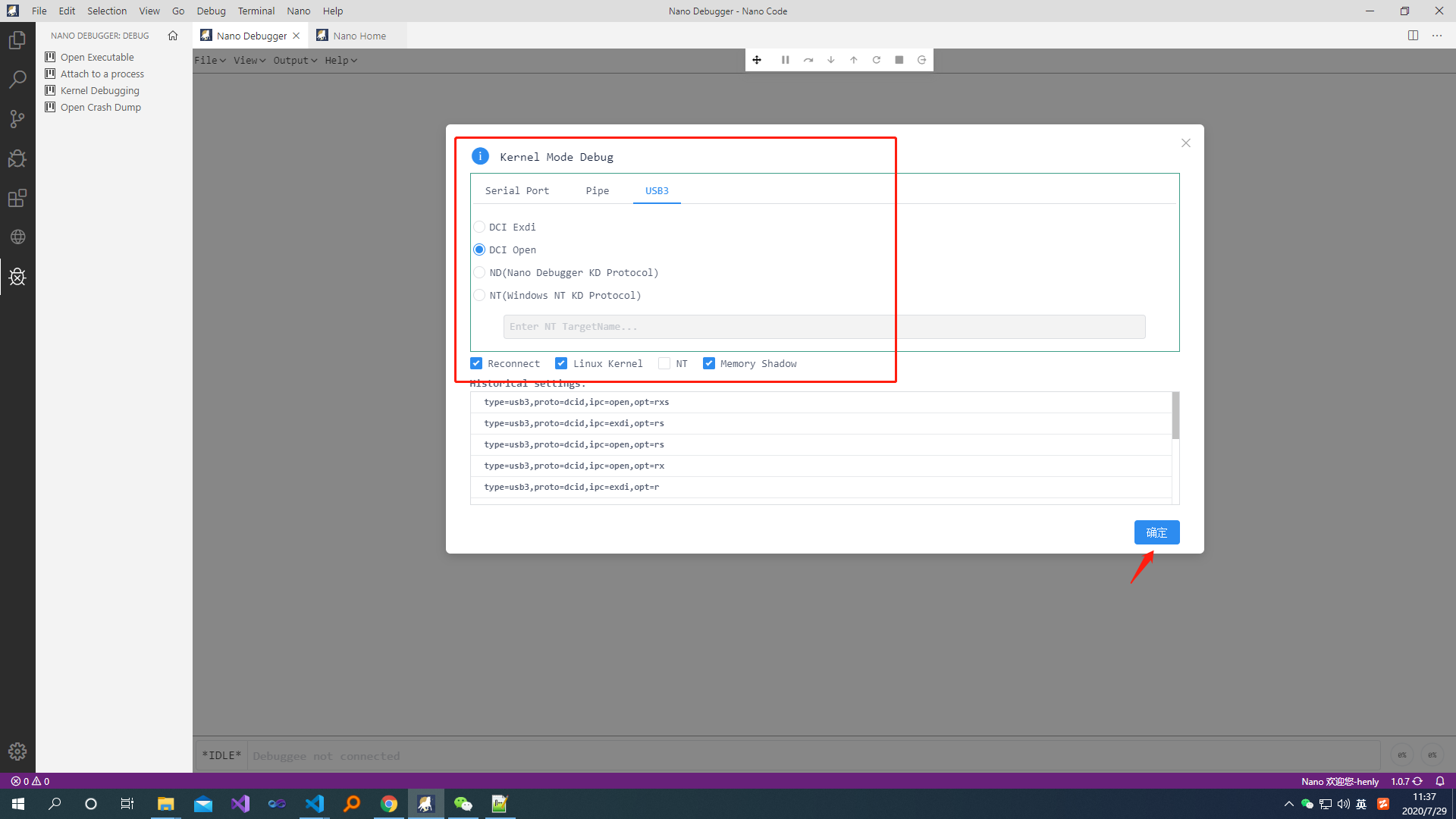The image size is (1456, 819).
Task: Open the Extensions view in activity bar
Action: tap(17, 198)
